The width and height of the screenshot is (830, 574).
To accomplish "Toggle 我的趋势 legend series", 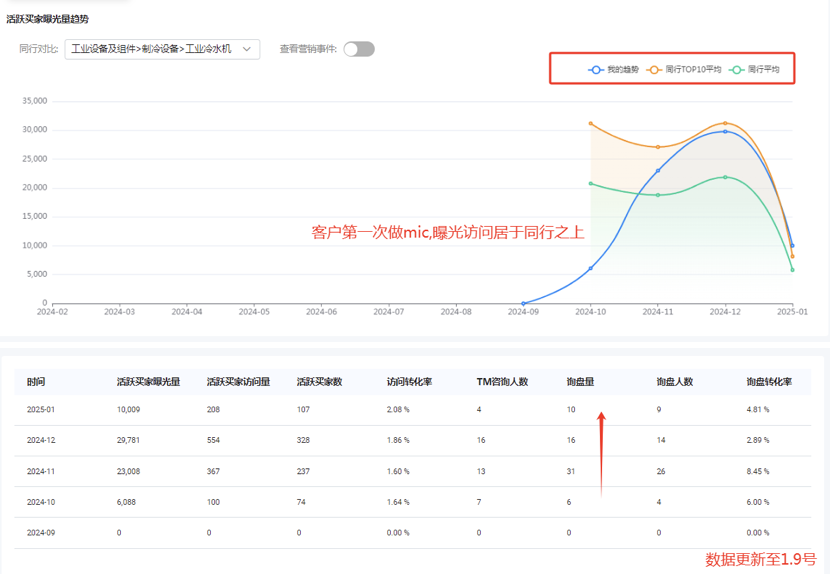I will pos(614,69).
